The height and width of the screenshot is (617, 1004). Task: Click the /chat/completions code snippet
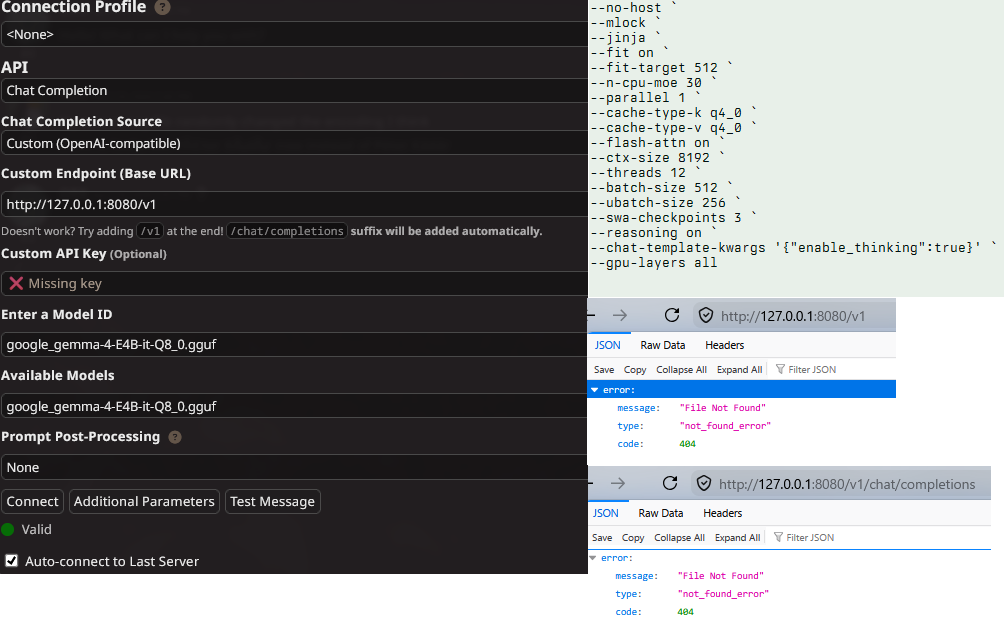287,231
